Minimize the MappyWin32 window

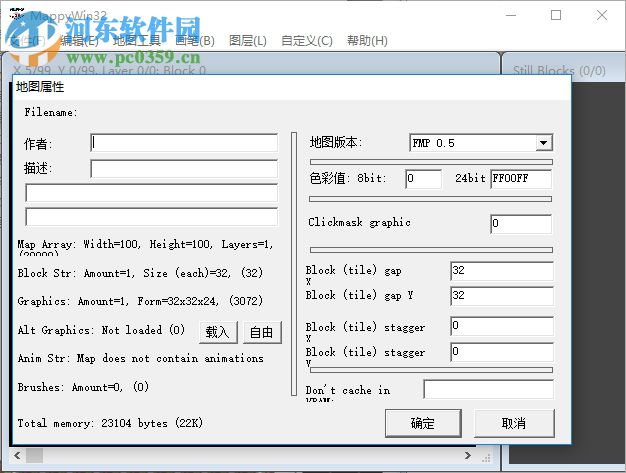pos(511,15)
